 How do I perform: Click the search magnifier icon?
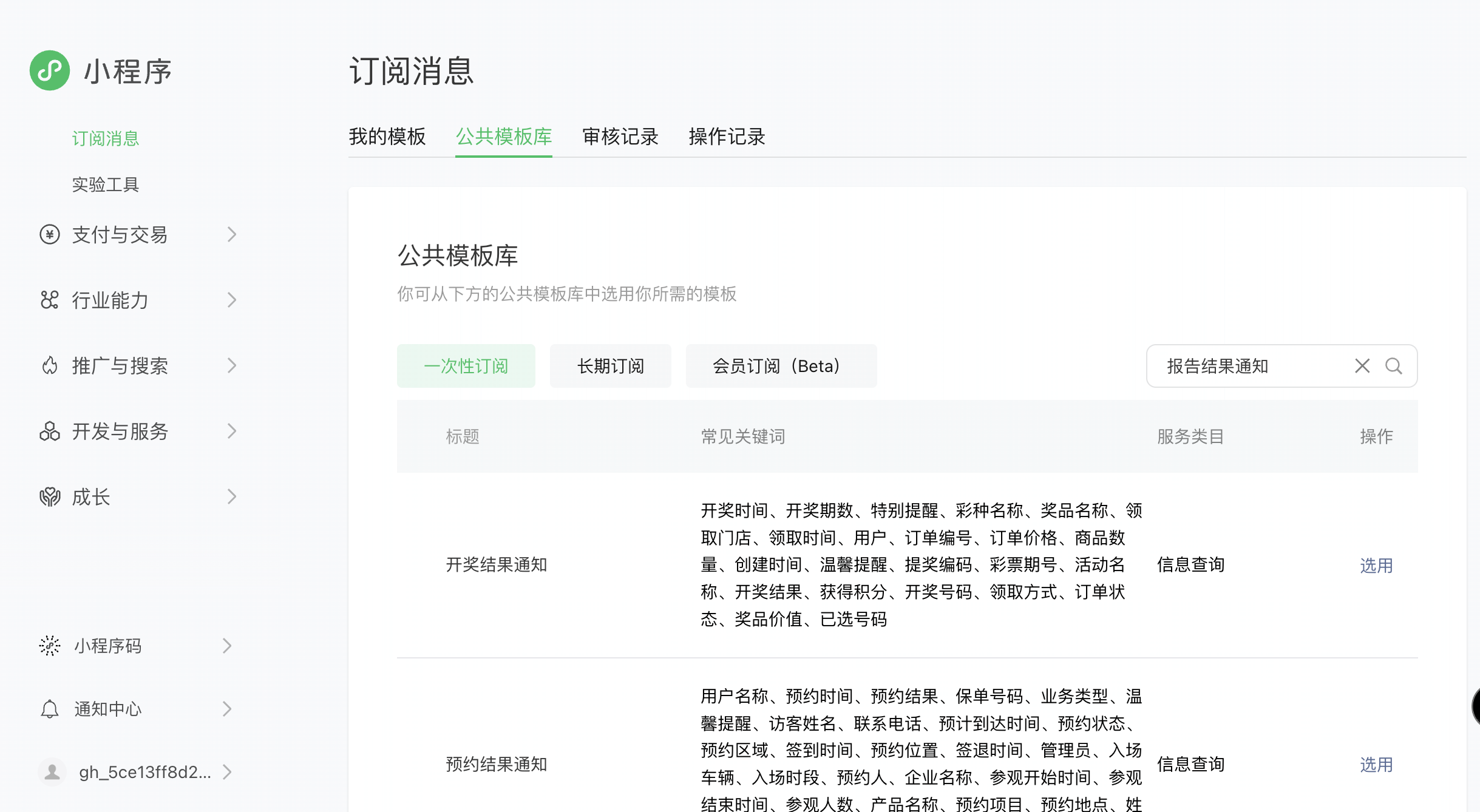(x=1393, y=366)
